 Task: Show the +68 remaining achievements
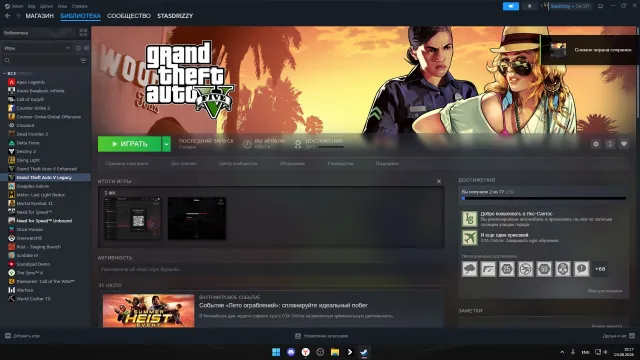click(600, 269)
